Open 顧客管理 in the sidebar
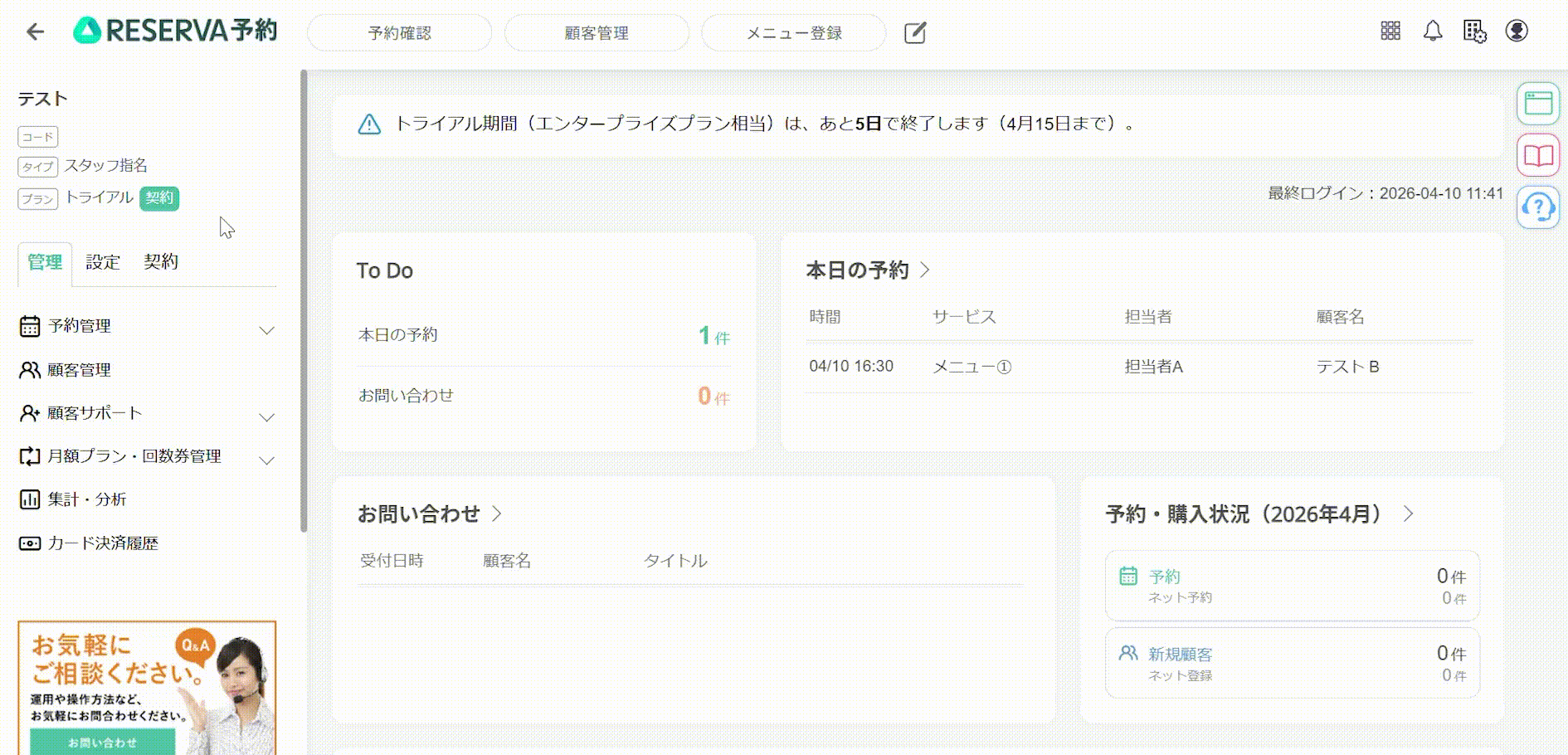This screenshot has height=755, width=1568. tap(79, 370)
